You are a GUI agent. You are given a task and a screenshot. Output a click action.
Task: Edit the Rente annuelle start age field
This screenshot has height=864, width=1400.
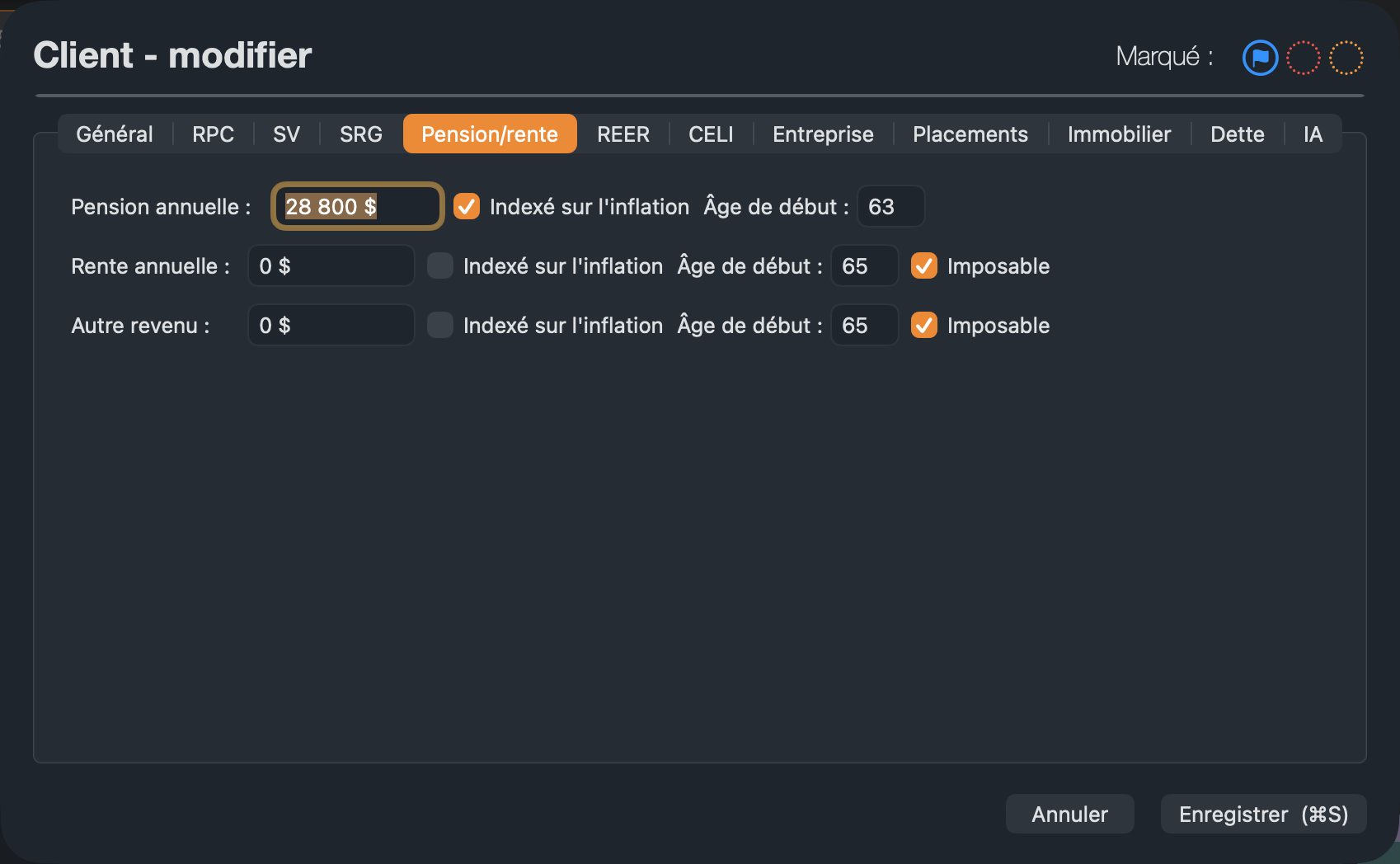pyautogui.click(x=865, y=265)
